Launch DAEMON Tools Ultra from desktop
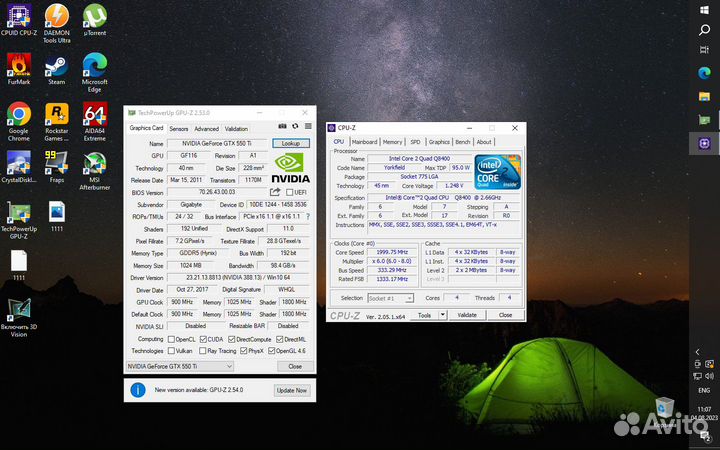The image size is (720, 450). (x=56, y=23)
